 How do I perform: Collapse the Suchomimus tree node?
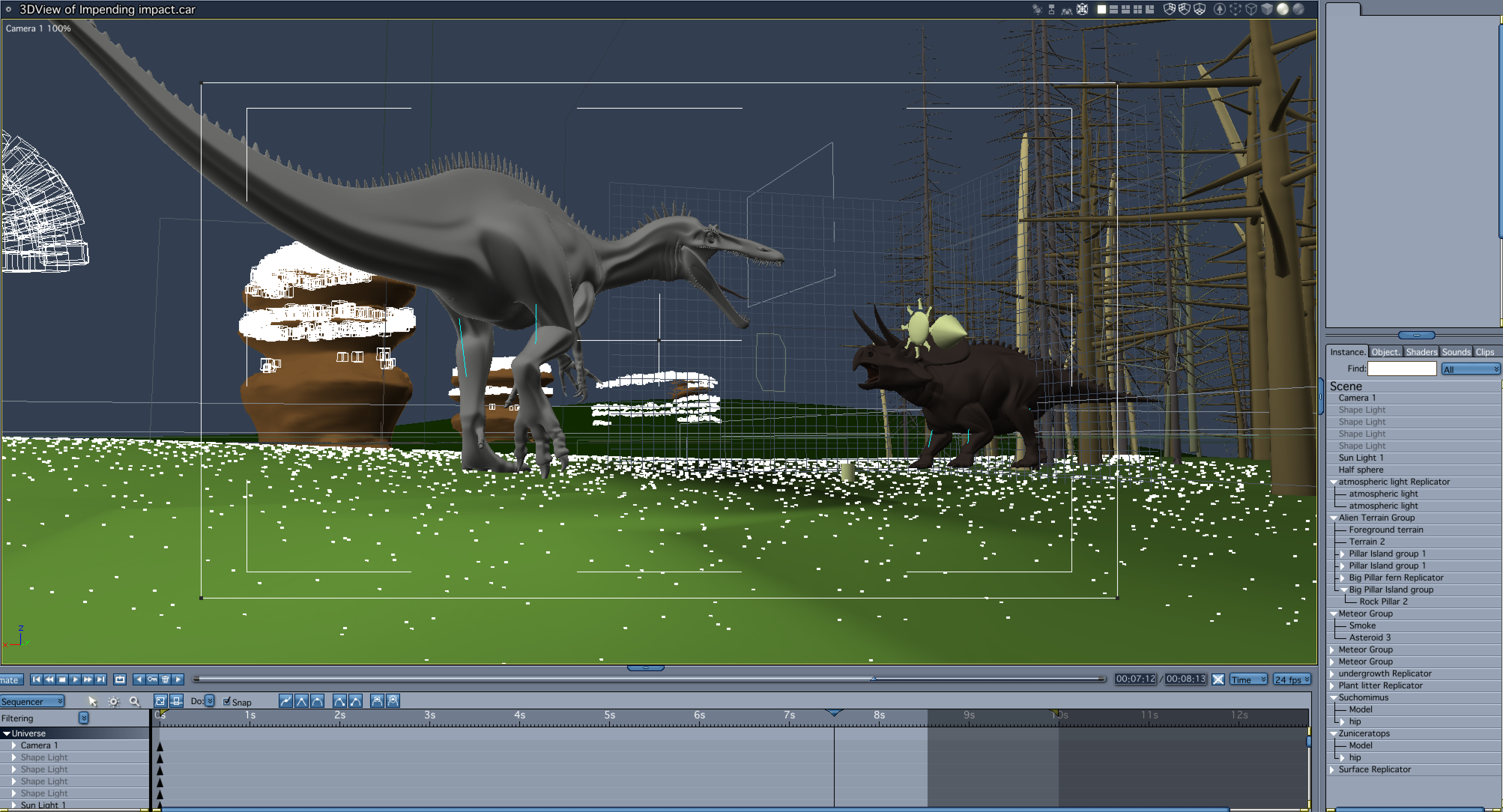pos(1333,698)
